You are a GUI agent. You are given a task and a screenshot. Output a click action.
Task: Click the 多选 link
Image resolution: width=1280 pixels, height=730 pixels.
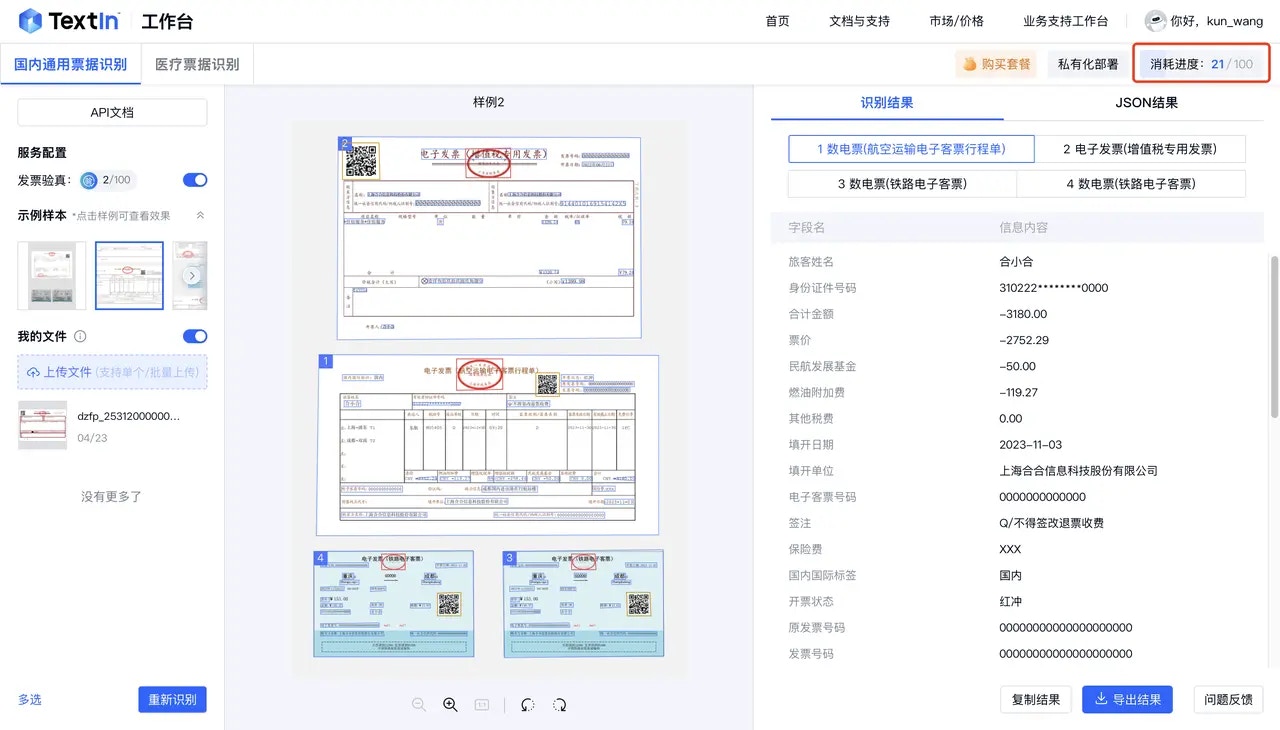coord(30,700)
